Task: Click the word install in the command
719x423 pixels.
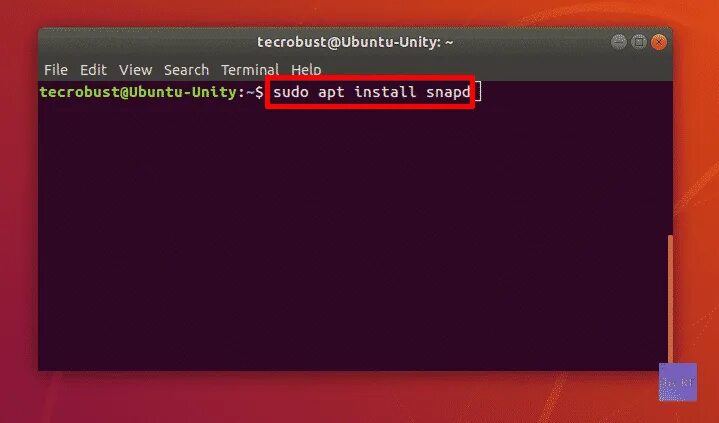Action: pyautogui.click(x=385, y=92)
